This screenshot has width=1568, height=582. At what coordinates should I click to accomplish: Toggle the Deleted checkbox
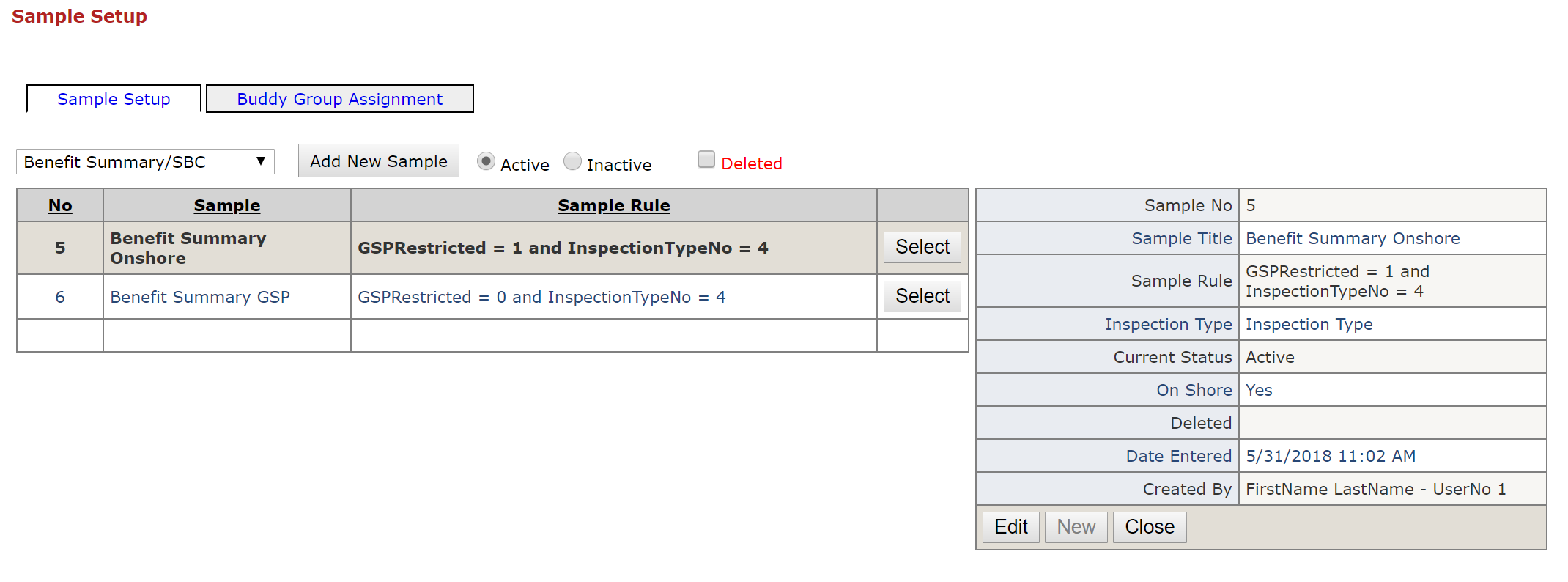coord(706,160)
